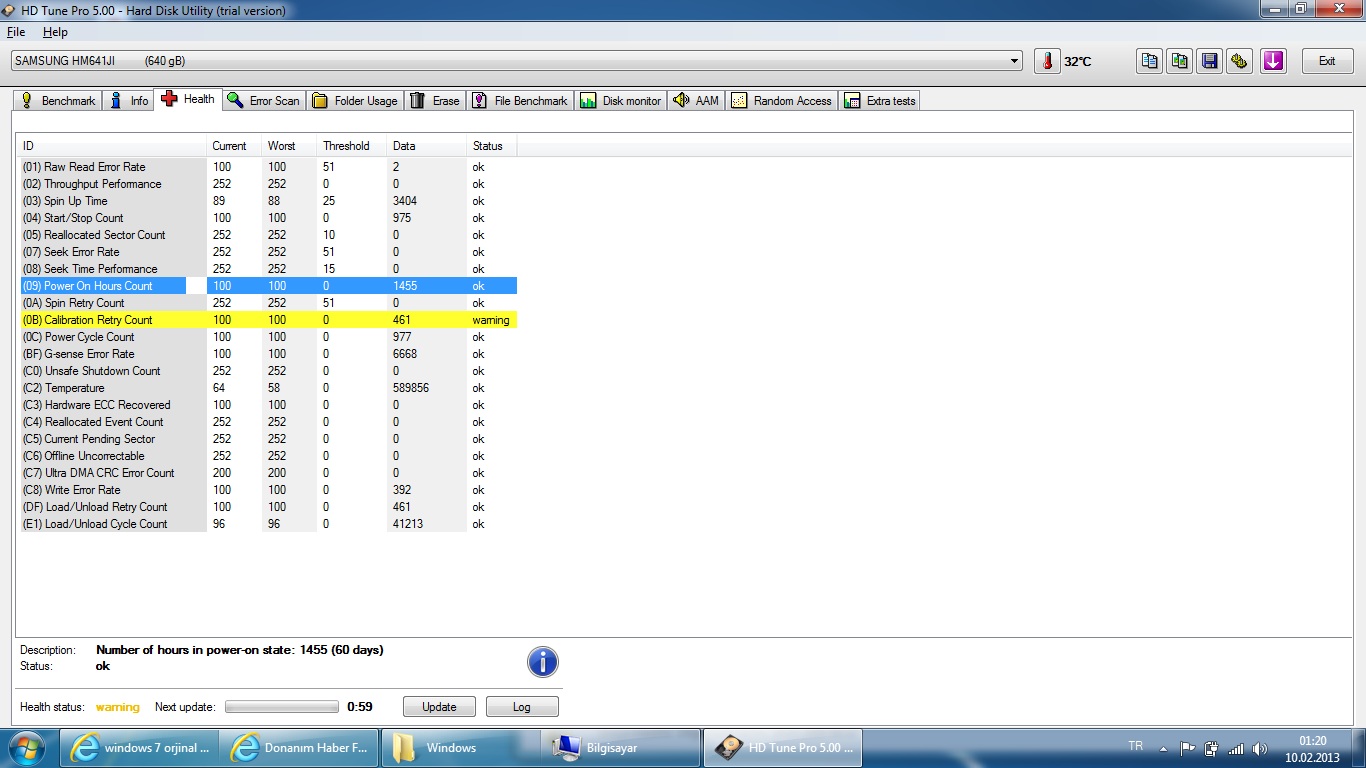Click the Current column header
This screenshot has width=1366, height=768.
(234, 146)
